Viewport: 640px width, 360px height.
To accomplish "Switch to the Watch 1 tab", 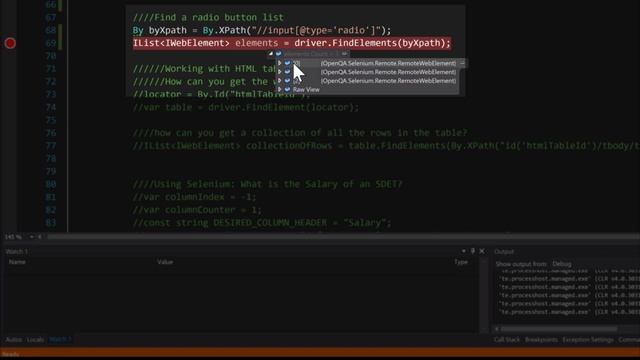I will 60,340.
